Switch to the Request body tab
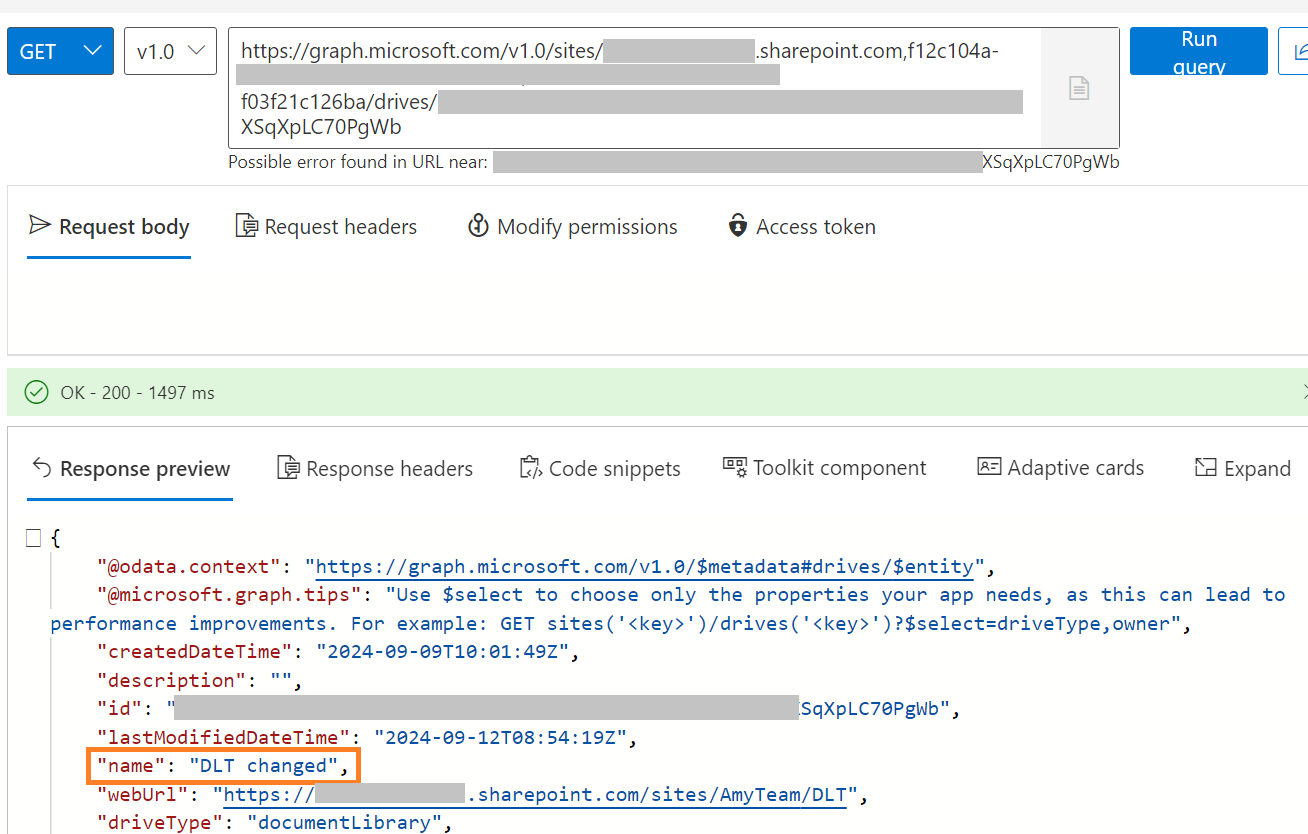1308x834 pixels. tap(109, 227)
